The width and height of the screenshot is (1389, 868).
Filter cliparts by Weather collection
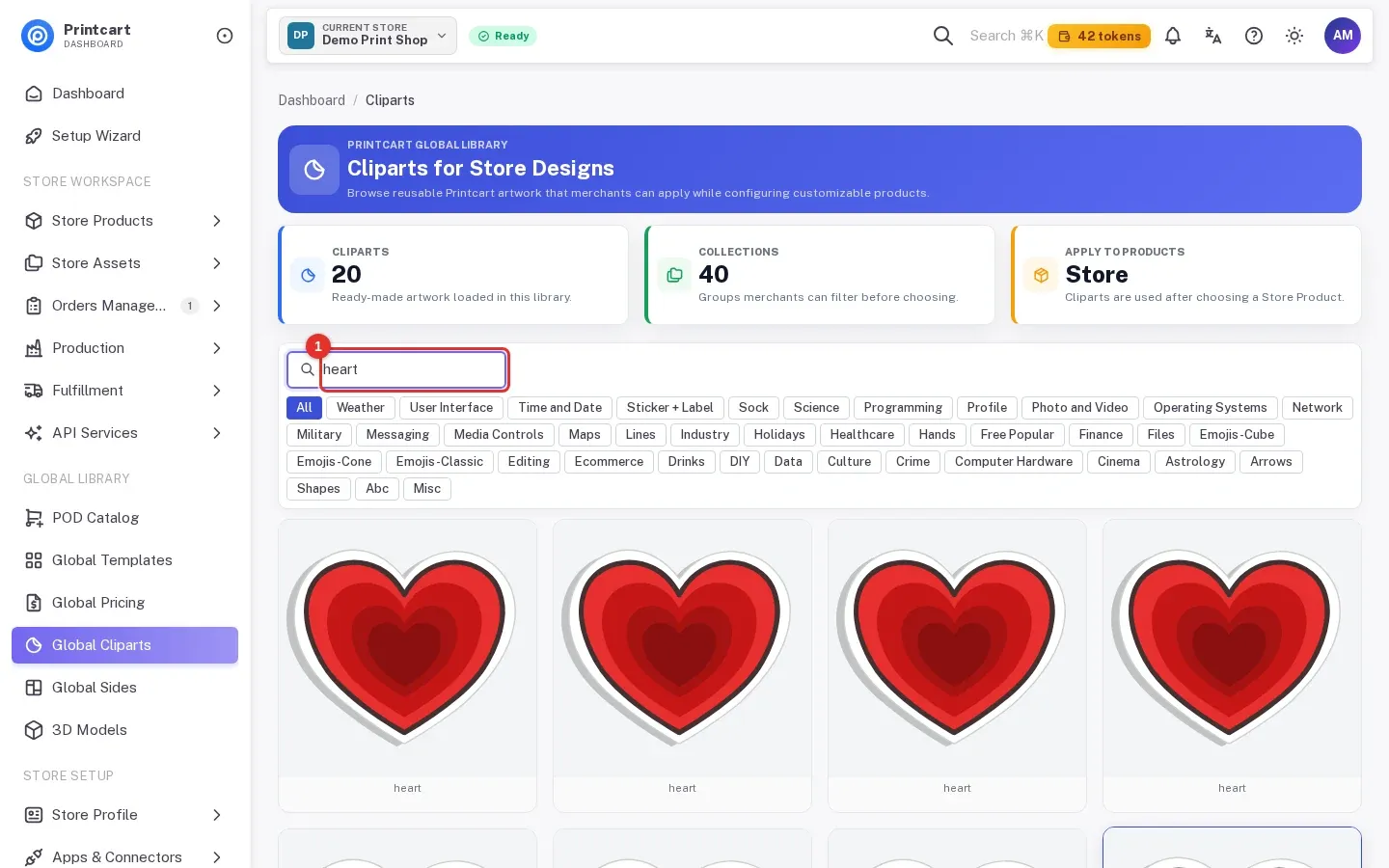[361, 408]
